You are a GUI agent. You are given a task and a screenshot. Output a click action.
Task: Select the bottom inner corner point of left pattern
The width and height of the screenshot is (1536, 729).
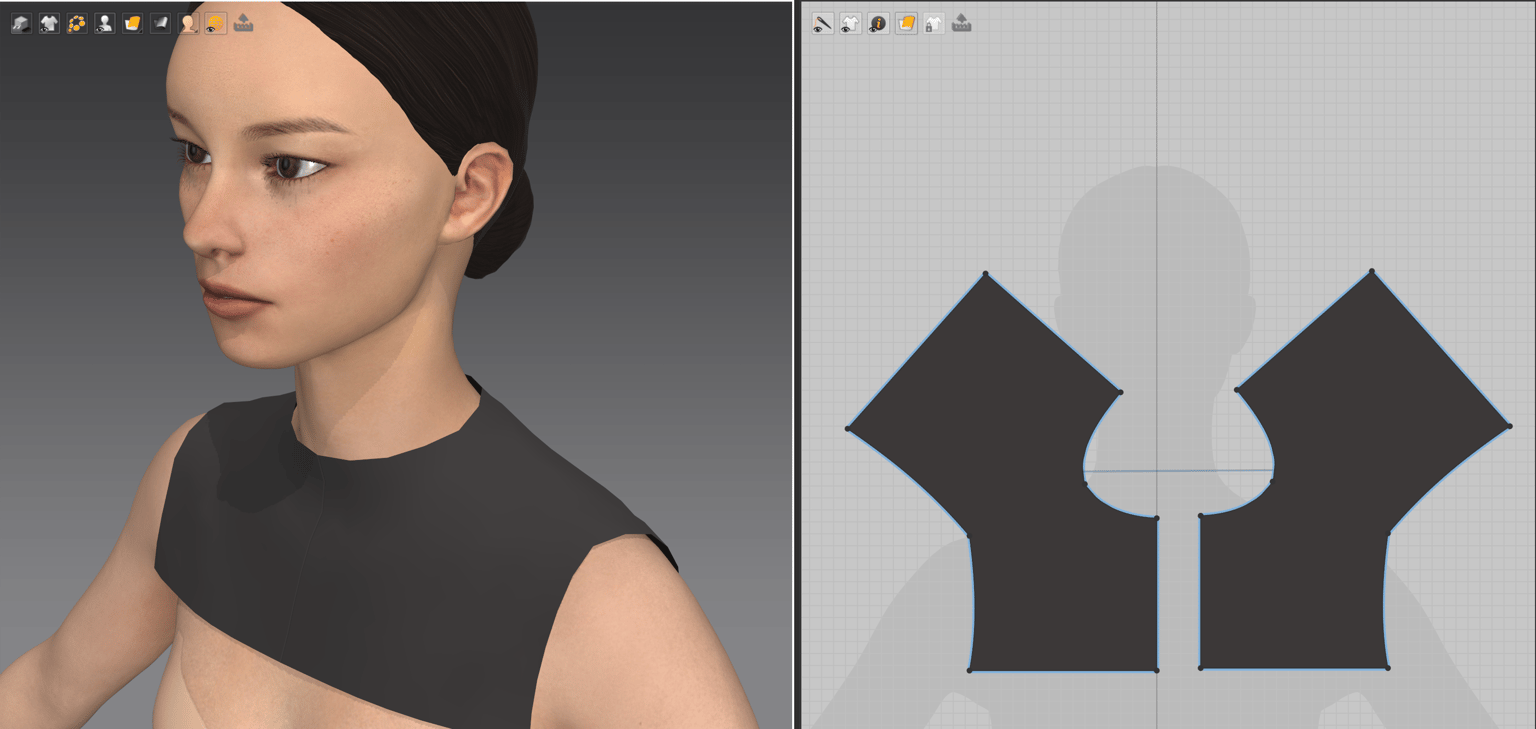(x=1157, y=670)
